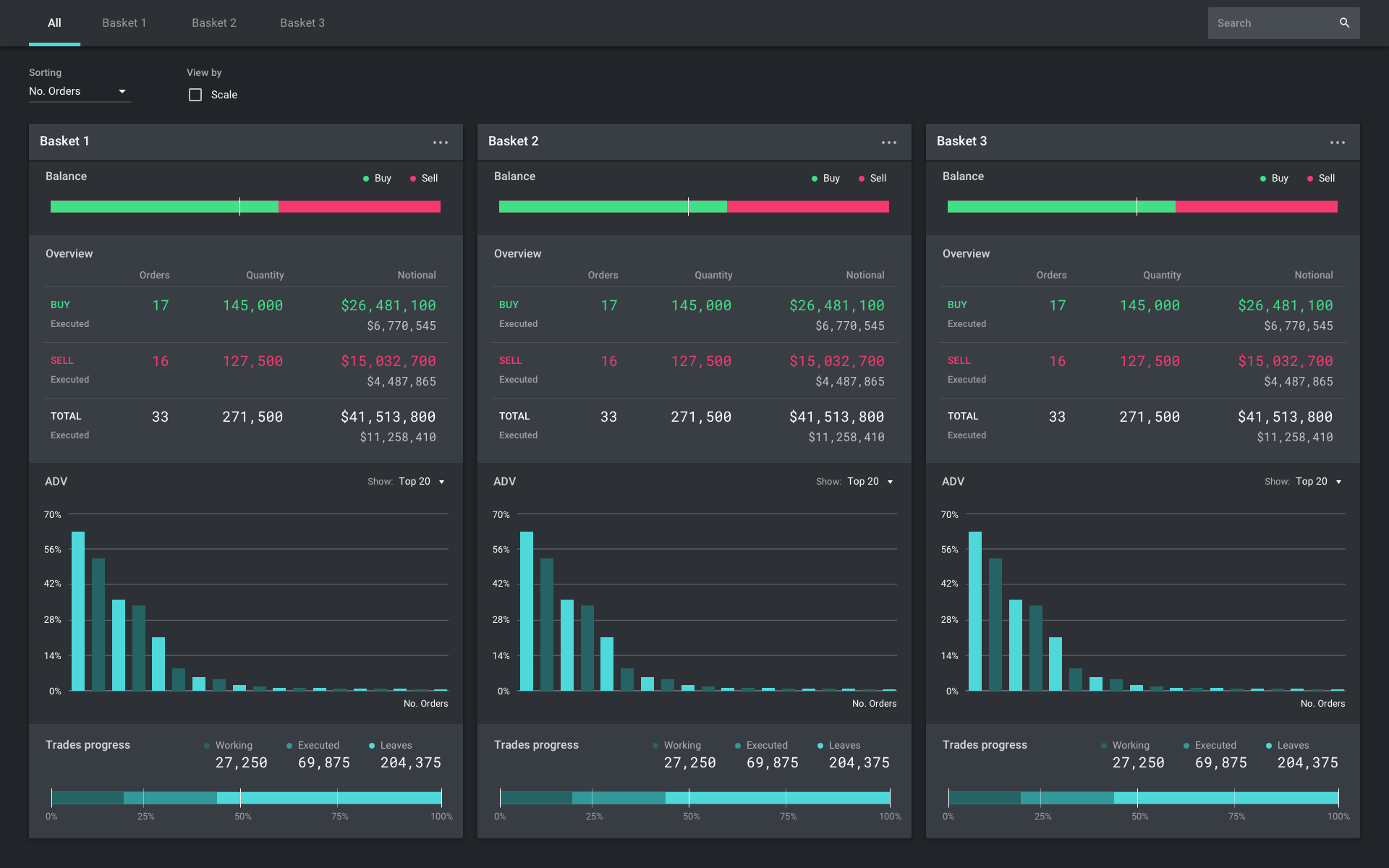Open Top 20 dropdown in Basket 3 ADV
Image resolution: width=1389 pixels, height=868 pixels.
[1319, 482]
